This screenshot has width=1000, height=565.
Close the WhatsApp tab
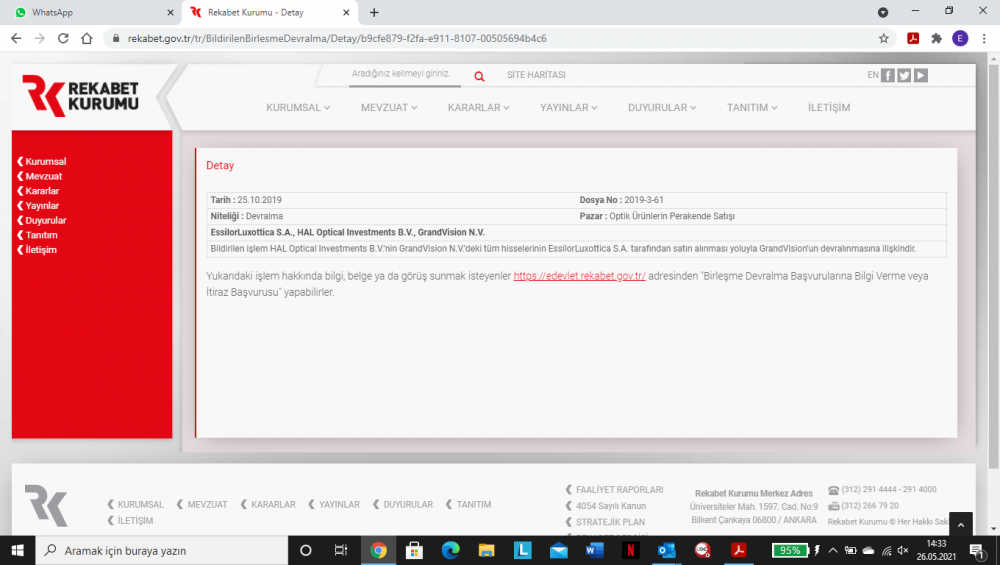[x=170, y=12]
